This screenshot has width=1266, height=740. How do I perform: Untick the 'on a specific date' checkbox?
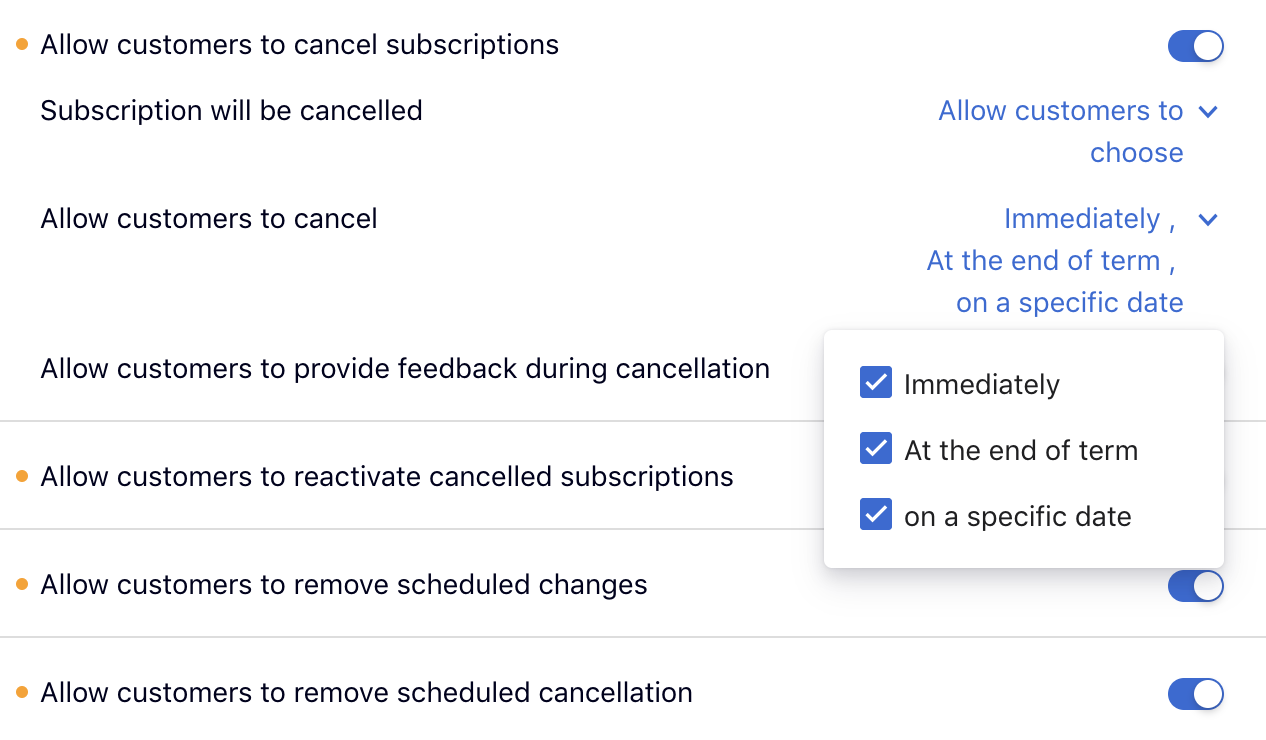tap(876, 515)
